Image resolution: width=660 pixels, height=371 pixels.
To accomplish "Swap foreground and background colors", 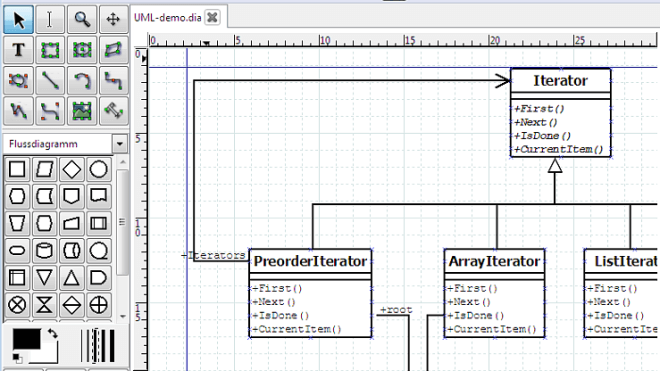I will 52,334.
